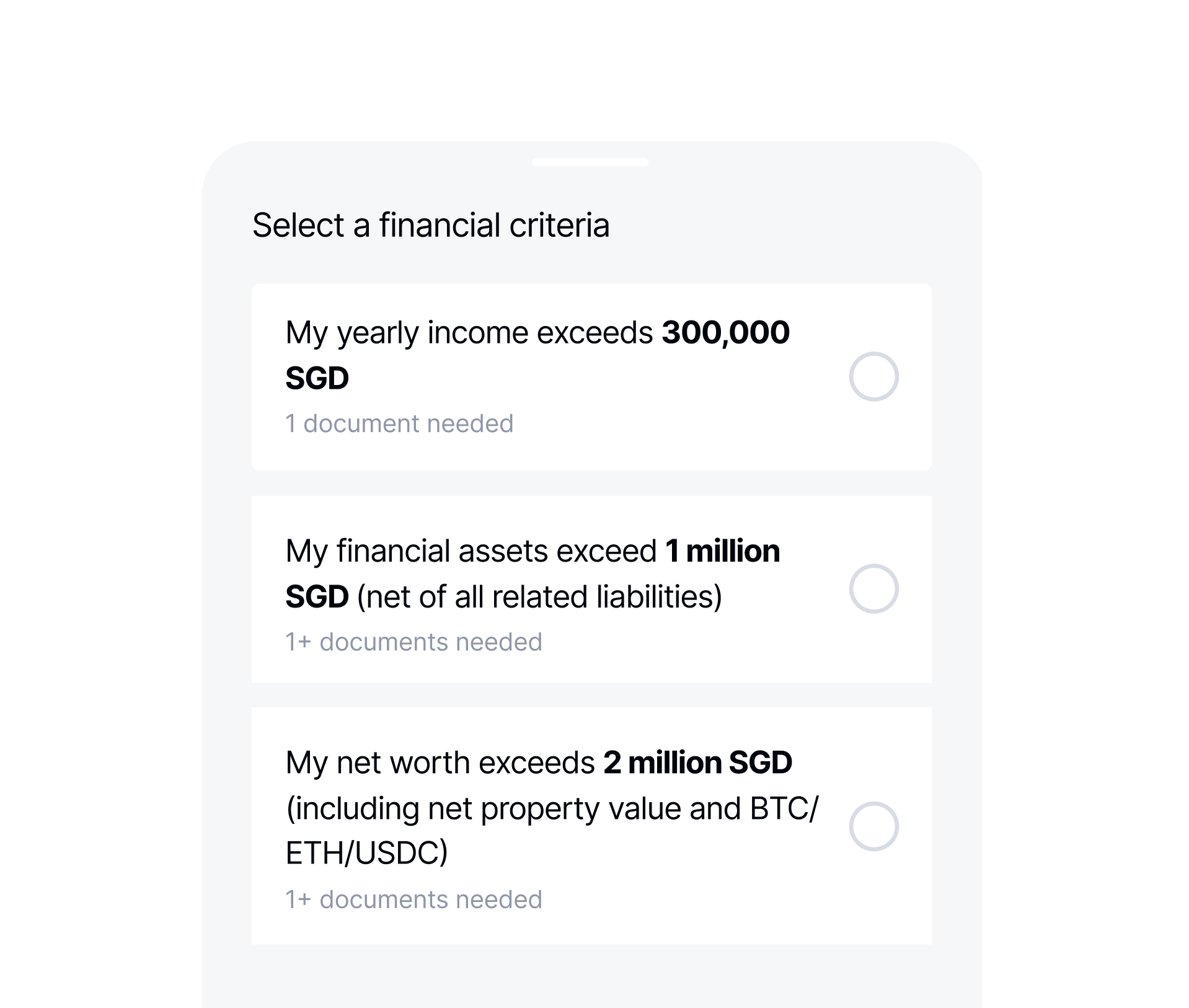
Task: Click the bold '2 million SGD' text
Action: pos(697,763)
